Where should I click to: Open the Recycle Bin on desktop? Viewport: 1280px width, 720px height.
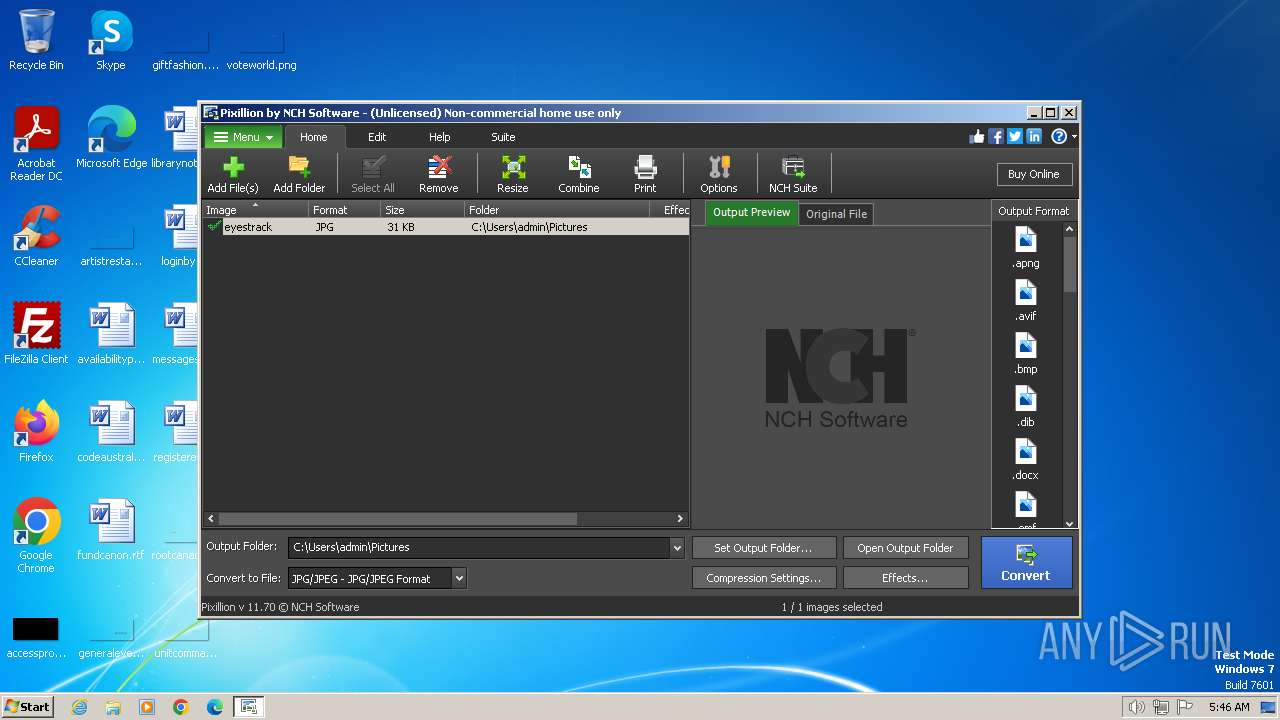[36, 40]
